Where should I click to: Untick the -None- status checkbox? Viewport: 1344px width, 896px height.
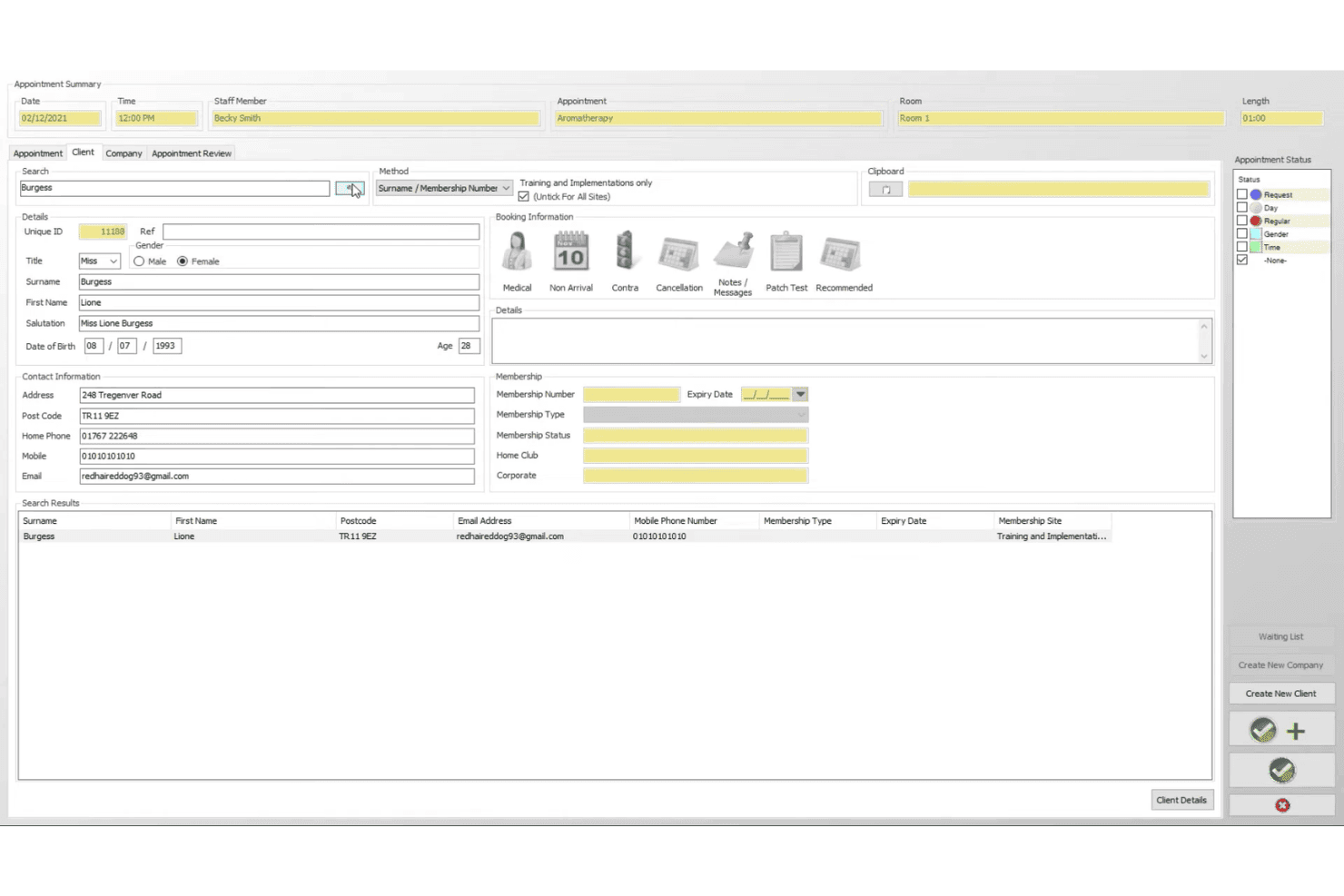point(1242,261)
